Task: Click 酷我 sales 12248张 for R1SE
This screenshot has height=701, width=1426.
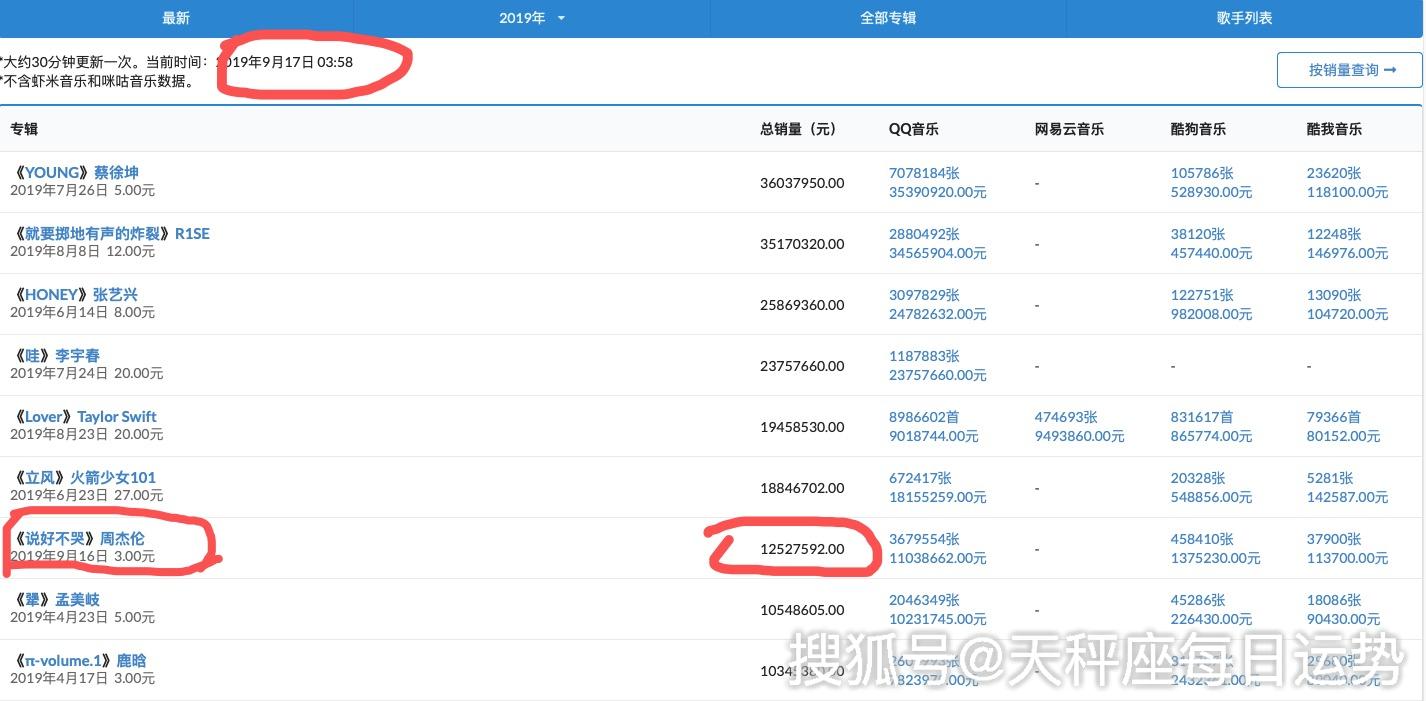Action: (1334, 234)
